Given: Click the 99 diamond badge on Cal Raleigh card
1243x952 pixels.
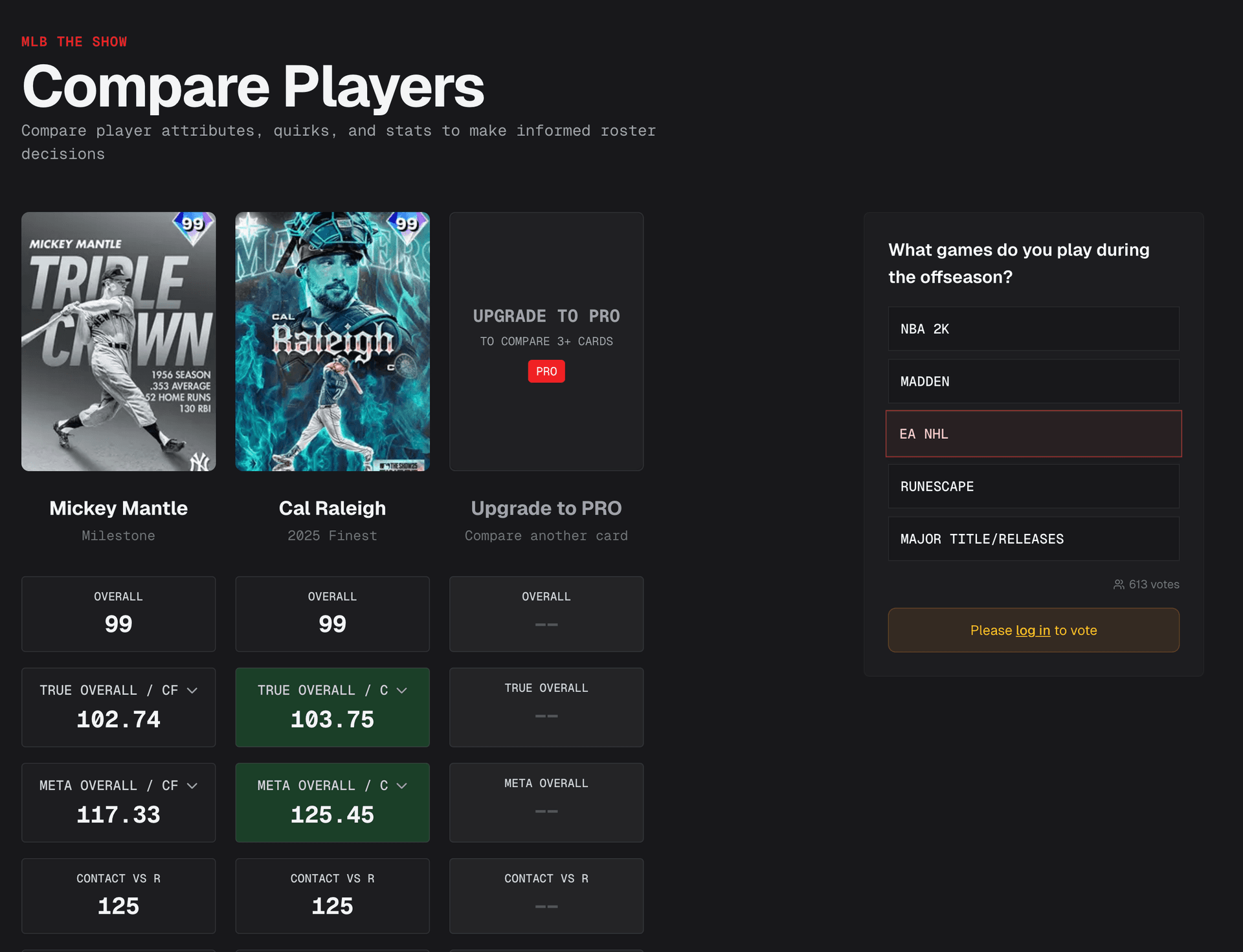Looking at the screenshot, I should pyautogui.click(x=409, y=224).
